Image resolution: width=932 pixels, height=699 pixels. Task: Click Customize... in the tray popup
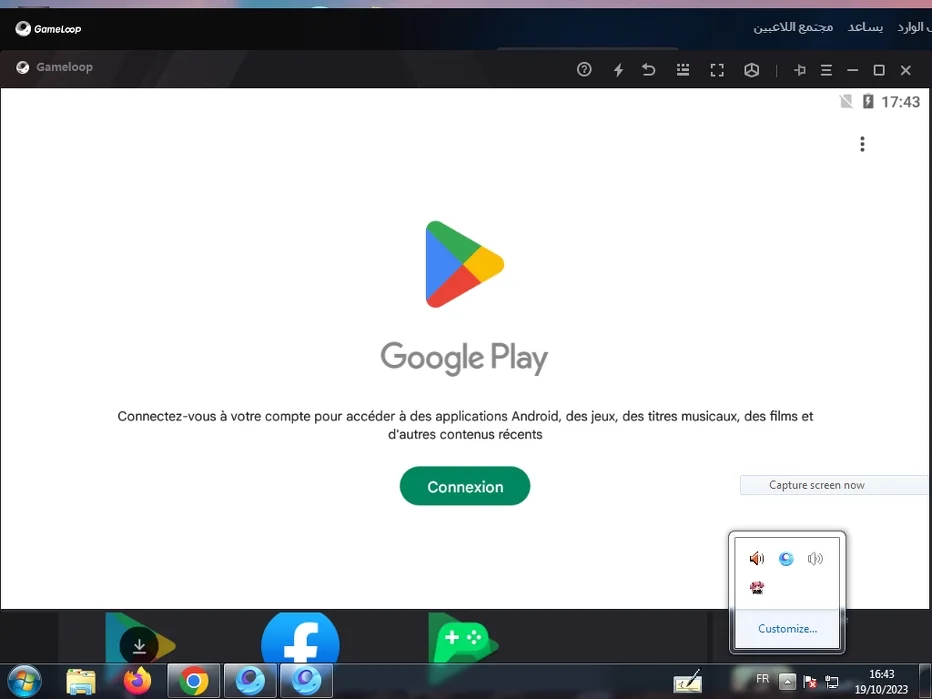click(787, 629)
